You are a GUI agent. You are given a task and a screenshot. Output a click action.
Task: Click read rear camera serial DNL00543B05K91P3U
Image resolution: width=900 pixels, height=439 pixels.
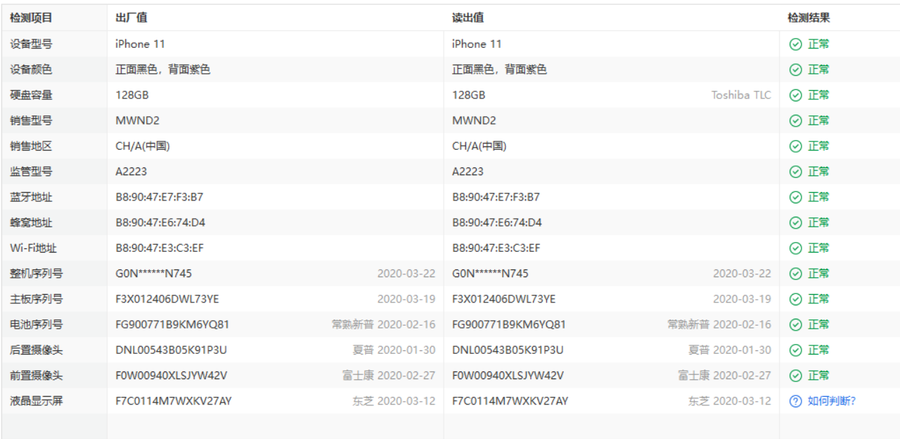tap(507, 350)
